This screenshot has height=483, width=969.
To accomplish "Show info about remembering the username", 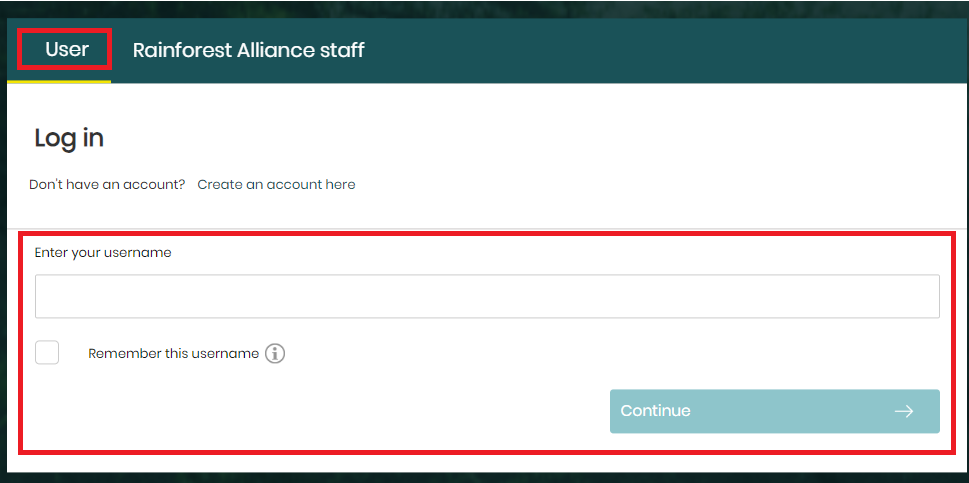I will tap(275, 354).
